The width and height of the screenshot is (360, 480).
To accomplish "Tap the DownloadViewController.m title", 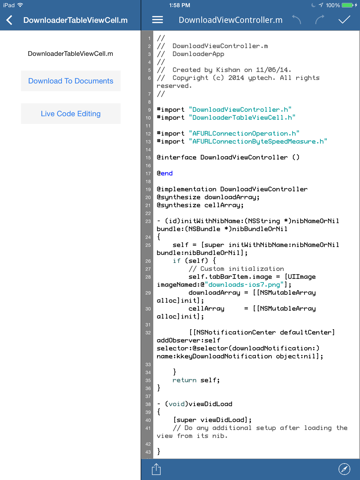I will (x=230, y=20).
